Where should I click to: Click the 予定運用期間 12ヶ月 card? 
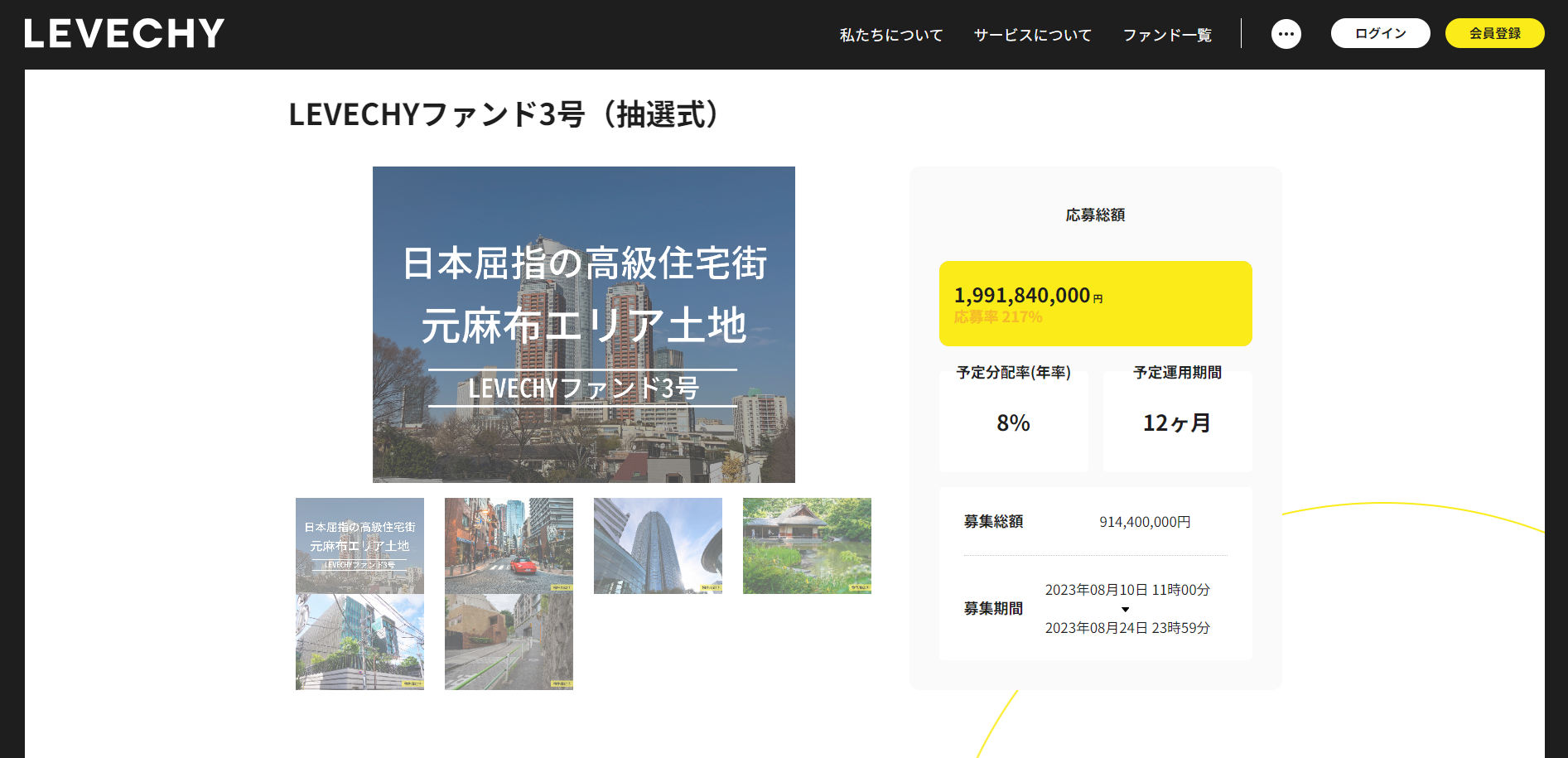(1177, 422)
